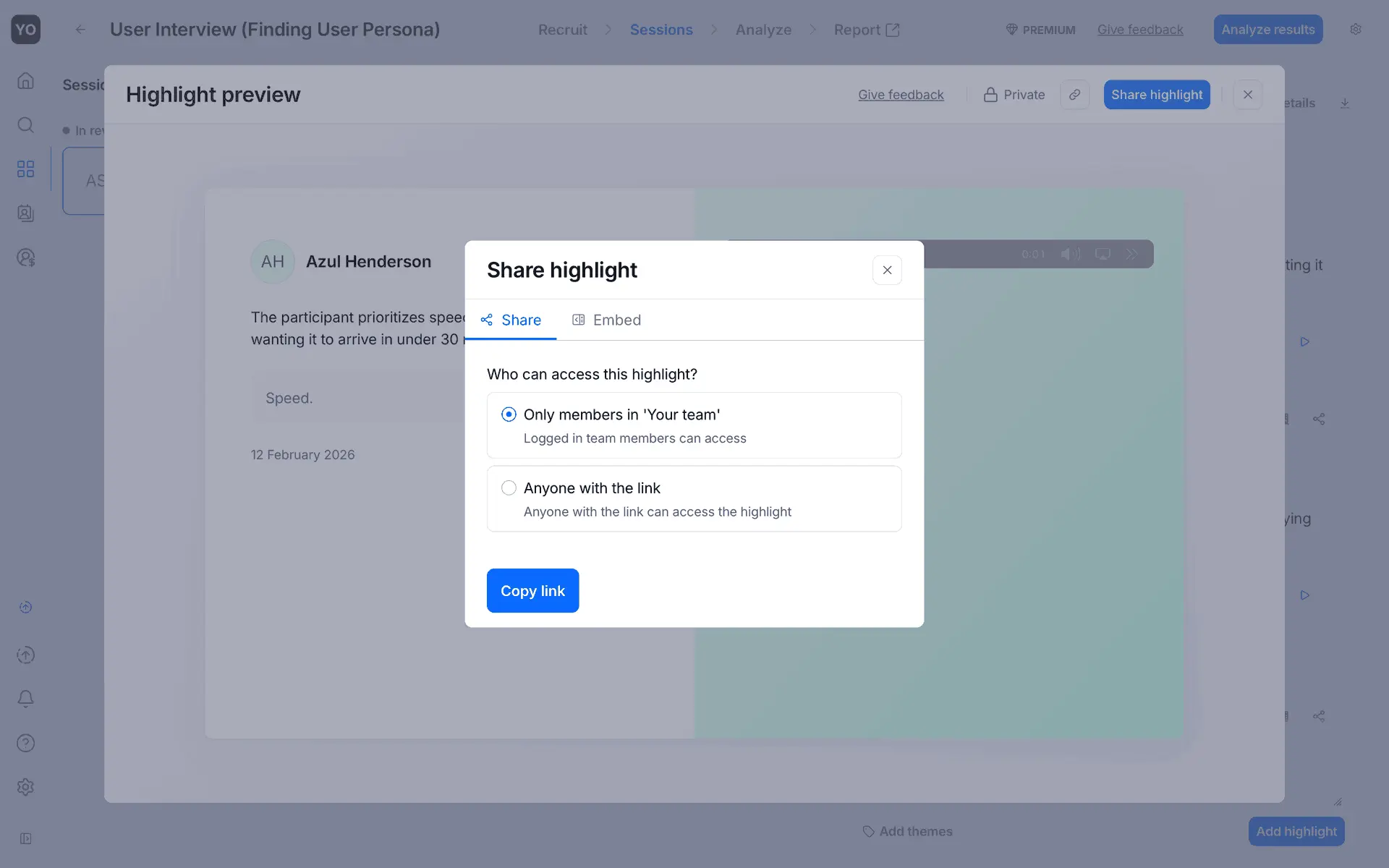
Task: Select the Share tab
Action: click(511, 320)
